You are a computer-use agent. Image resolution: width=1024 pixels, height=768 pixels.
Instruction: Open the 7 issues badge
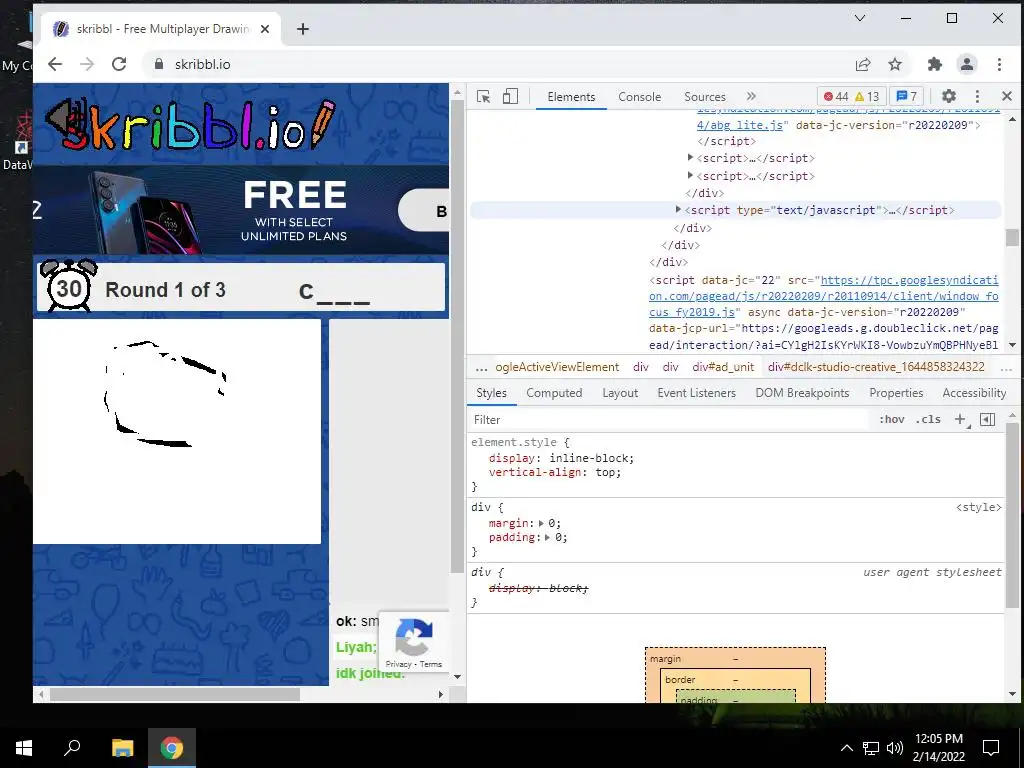tap(906, 97)
